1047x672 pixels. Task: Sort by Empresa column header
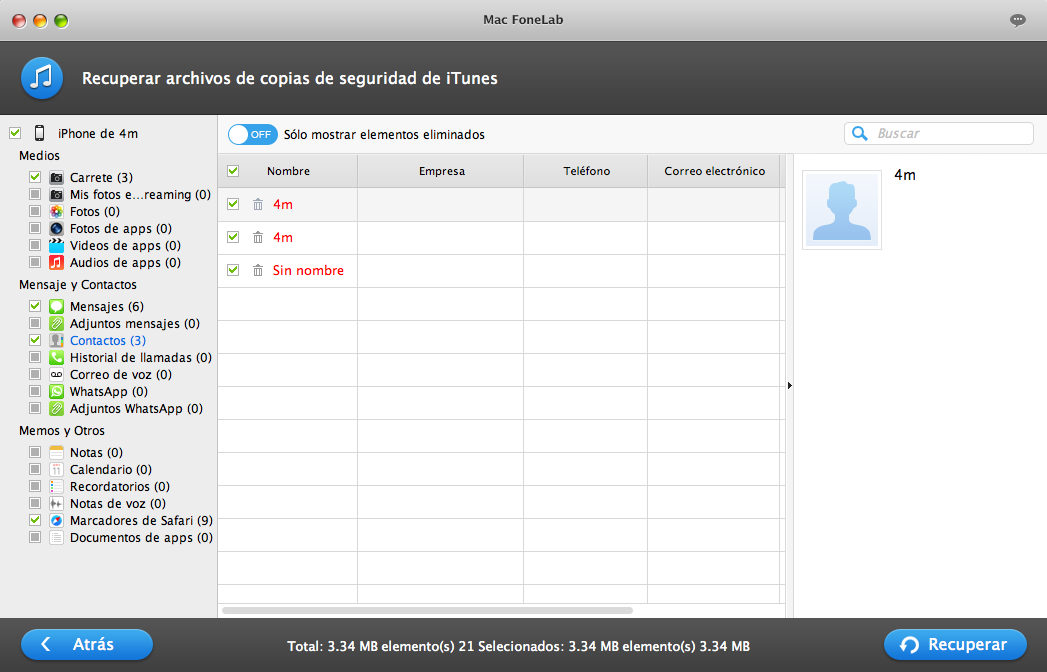tap(441, 171)
